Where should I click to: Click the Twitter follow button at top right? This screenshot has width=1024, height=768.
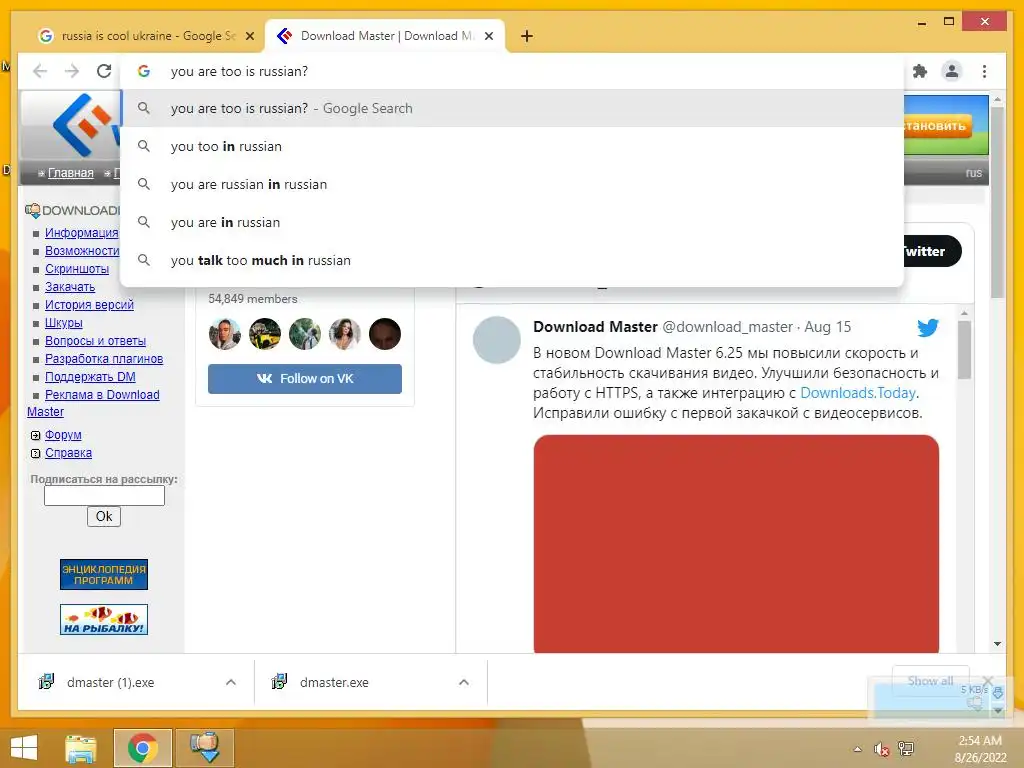click(x=933, y=251)
